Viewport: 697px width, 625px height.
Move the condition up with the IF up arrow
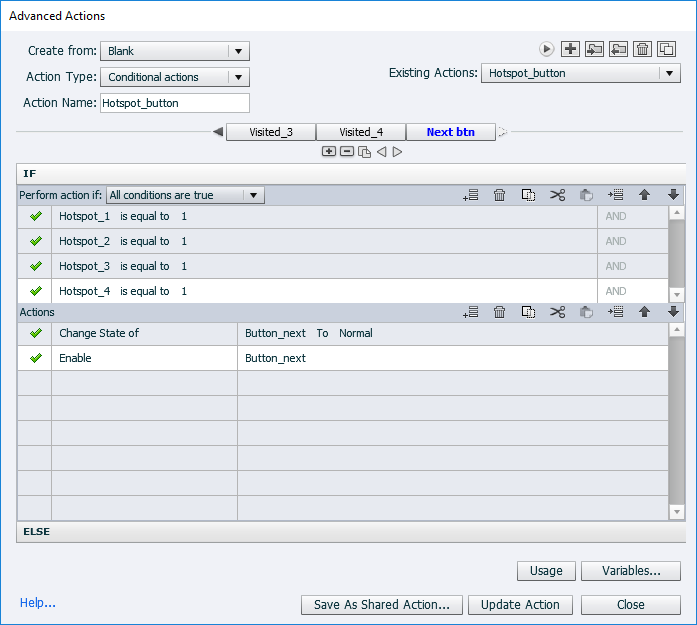(x=645, y=195)
